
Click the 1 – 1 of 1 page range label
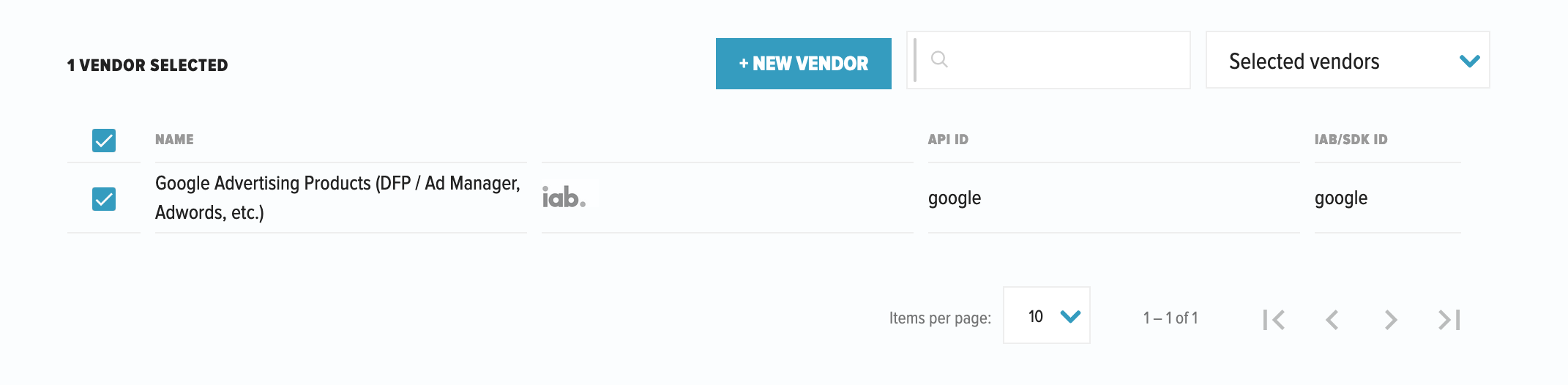(1171, 318)
